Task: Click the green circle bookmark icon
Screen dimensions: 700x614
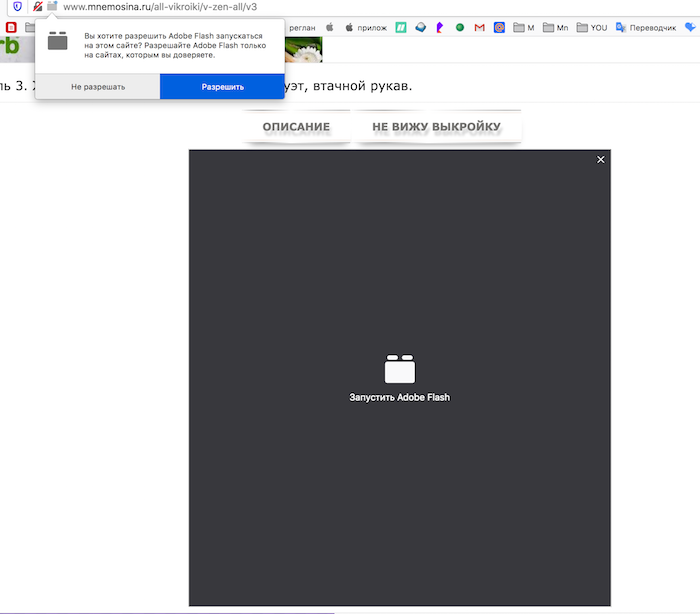Action: tap(460, 28)
